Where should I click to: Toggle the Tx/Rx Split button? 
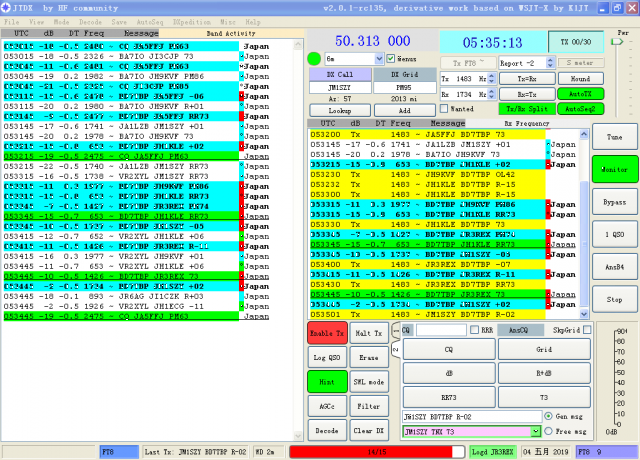pos(527,109)
